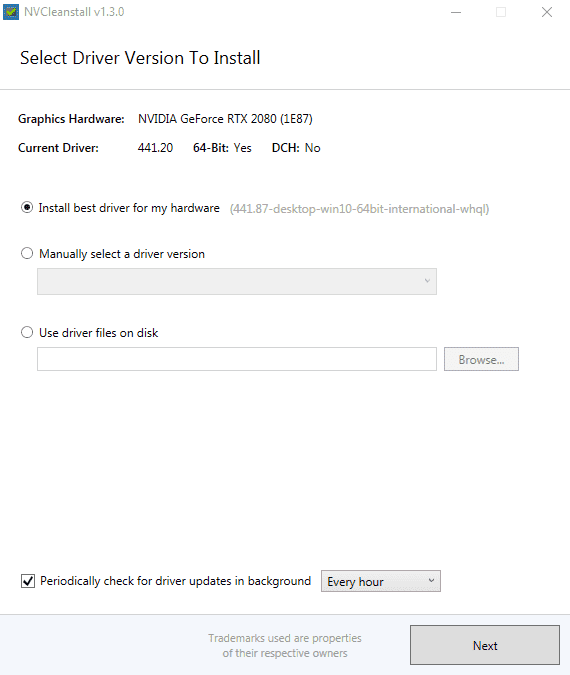
Task: Click the arrow on update frequency combo box
Action: [x=431, y=581]
